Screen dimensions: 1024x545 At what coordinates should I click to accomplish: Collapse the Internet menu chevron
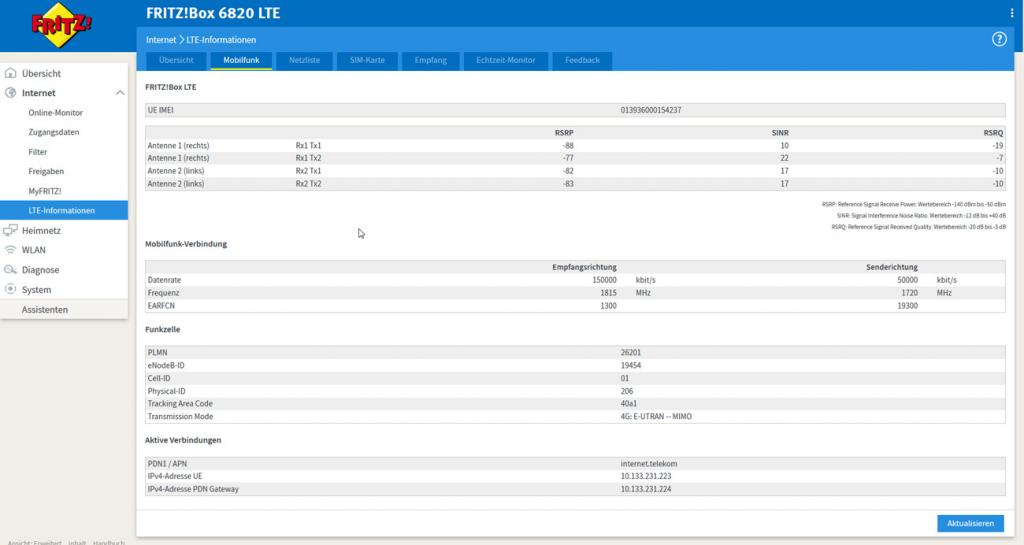(120, 93)
